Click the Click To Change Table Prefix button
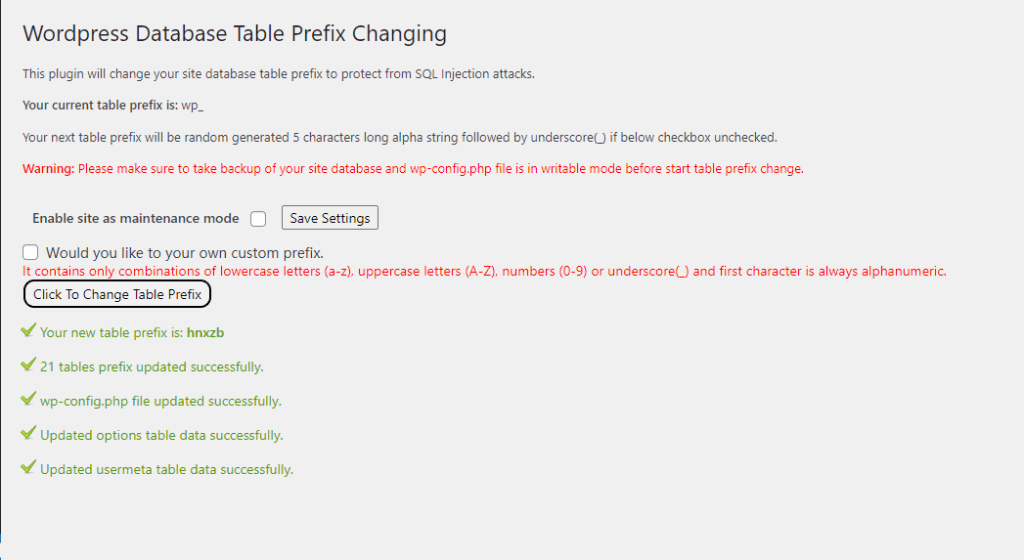Image resolution: width=1024 pixels, height=560 pixels. (118, 294)
